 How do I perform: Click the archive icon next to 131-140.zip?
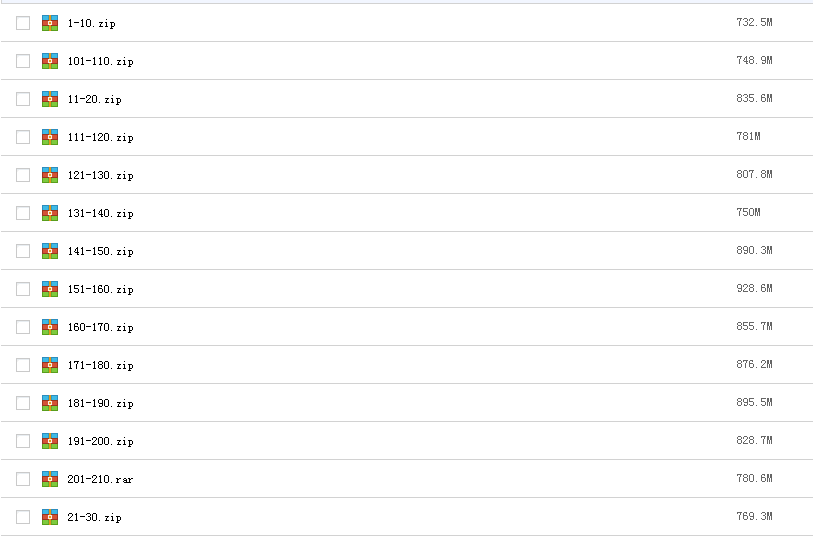pos(50,213)
